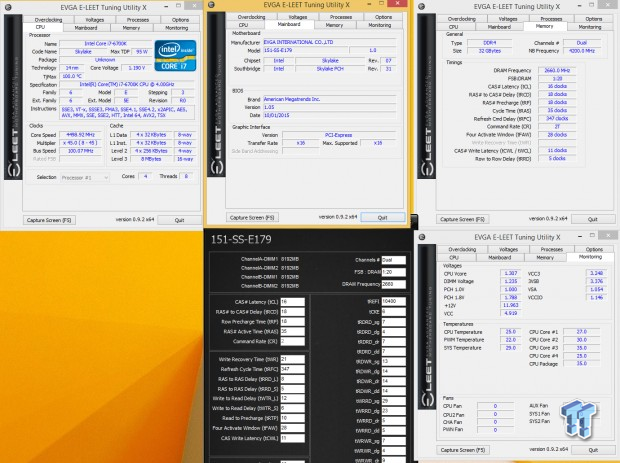620x463 pixels.
Task: Click the CPU Temperature reading 25.0
Action: (510, 332)
